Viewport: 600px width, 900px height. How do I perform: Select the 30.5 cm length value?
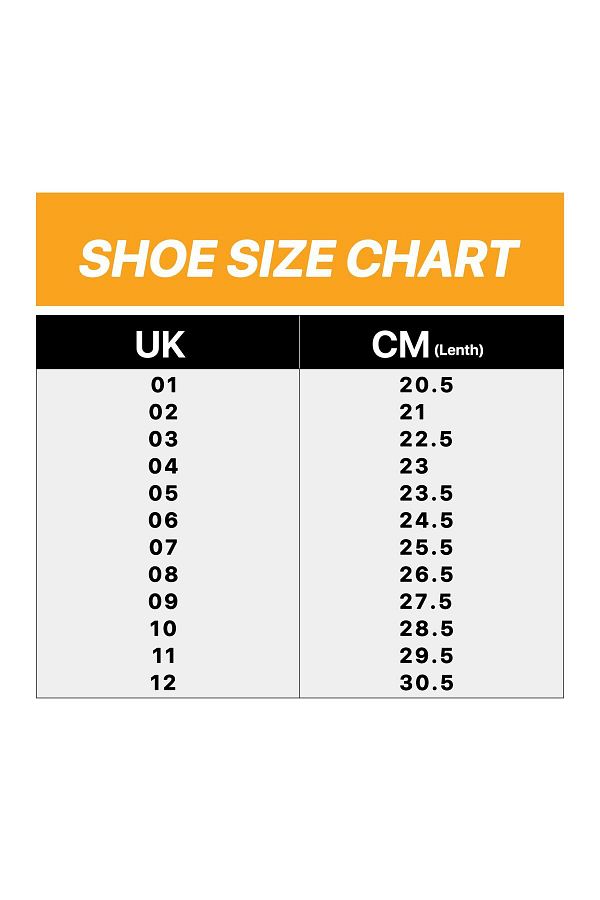click(x=427, y=682)
